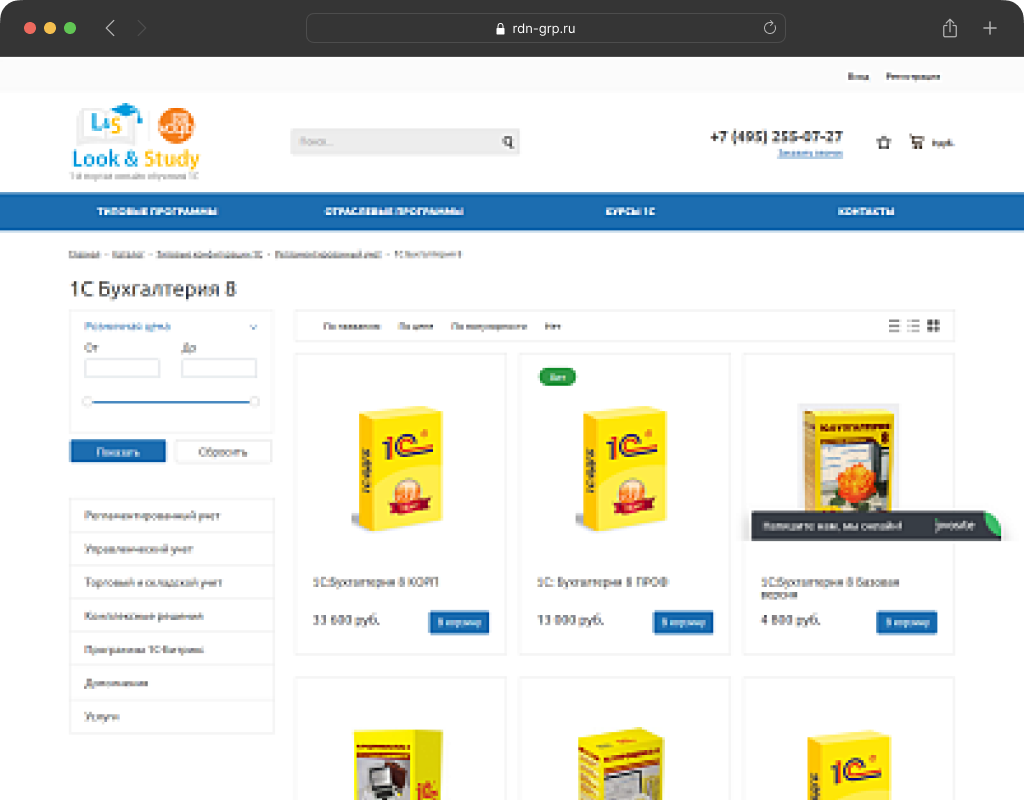Click the search magnifier icon
The width and height of the screenshot is (1024, 800).
[x=508, y=142]
